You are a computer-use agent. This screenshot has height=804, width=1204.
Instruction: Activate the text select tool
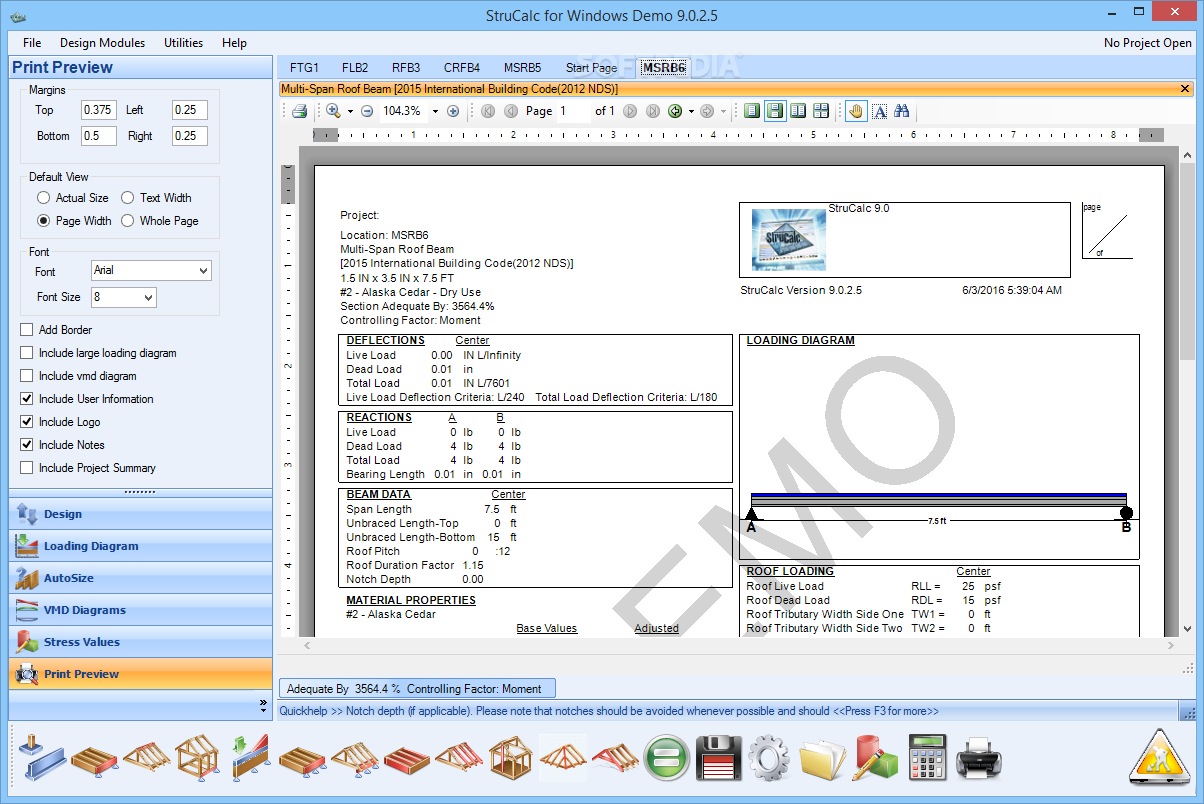(880, 111)
